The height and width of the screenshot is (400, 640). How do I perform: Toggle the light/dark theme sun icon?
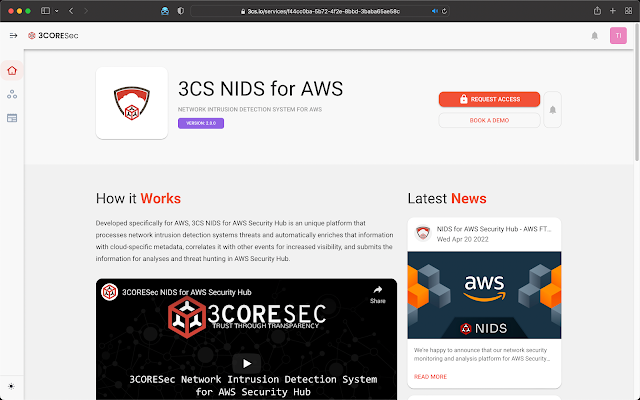(x=11, y=386)
